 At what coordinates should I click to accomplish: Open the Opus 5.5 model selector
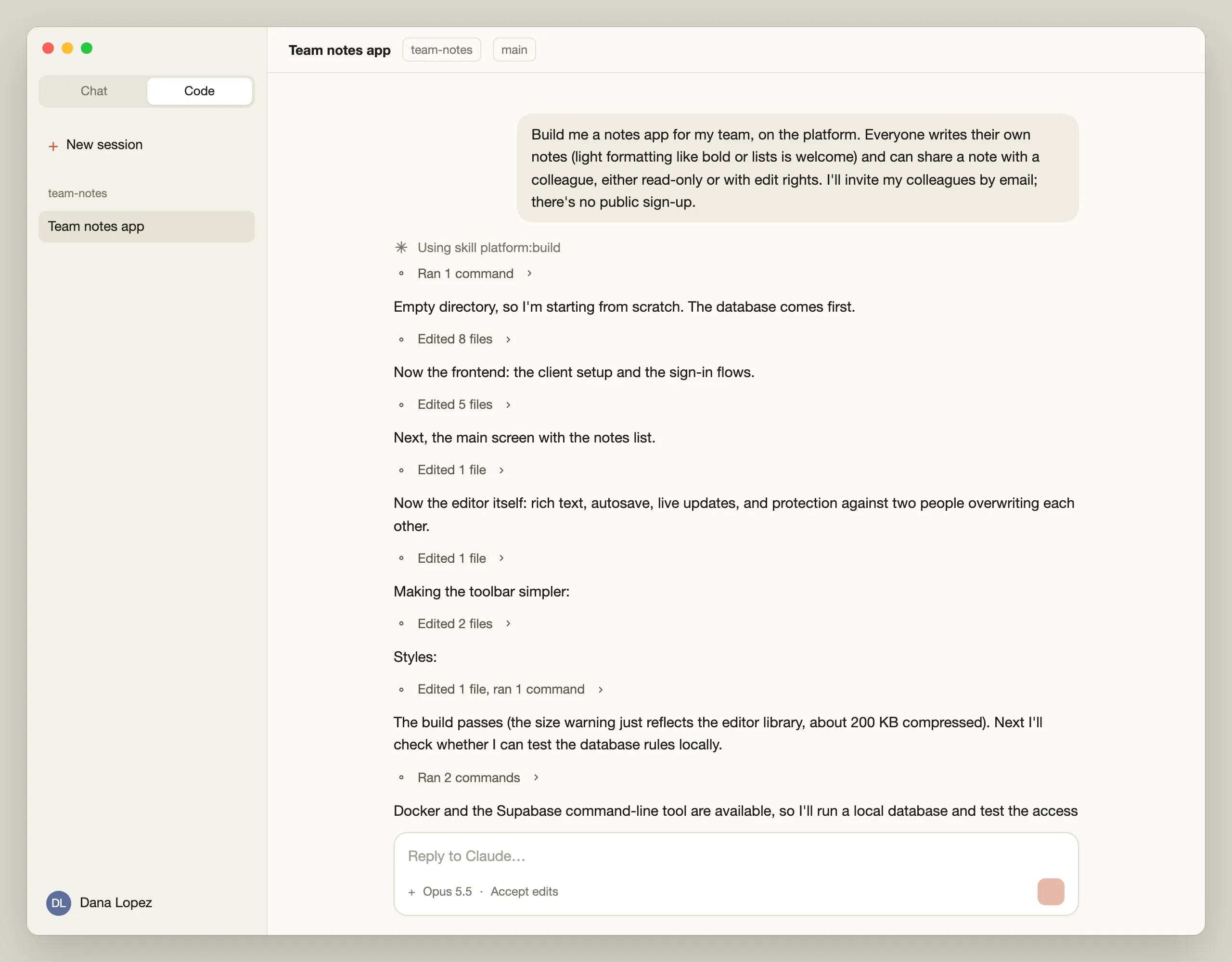click(448, 891)
